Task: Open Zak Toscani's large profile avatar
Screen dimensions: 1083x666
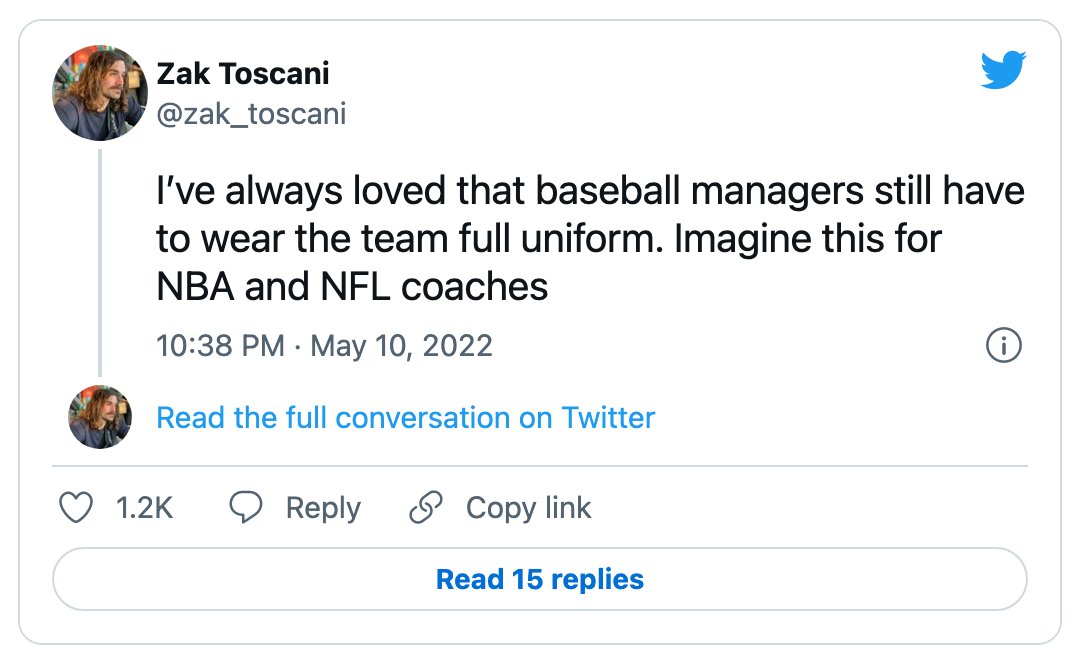Action: 100,93
